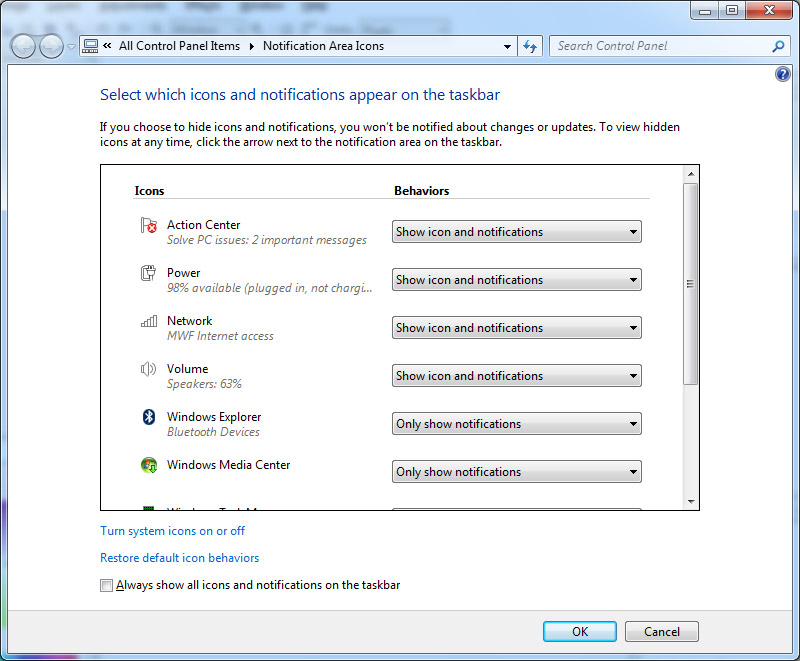The height and width of the screenshot is (661, 800).
Task: Click the Action Center flag icon
Action: 148,225
